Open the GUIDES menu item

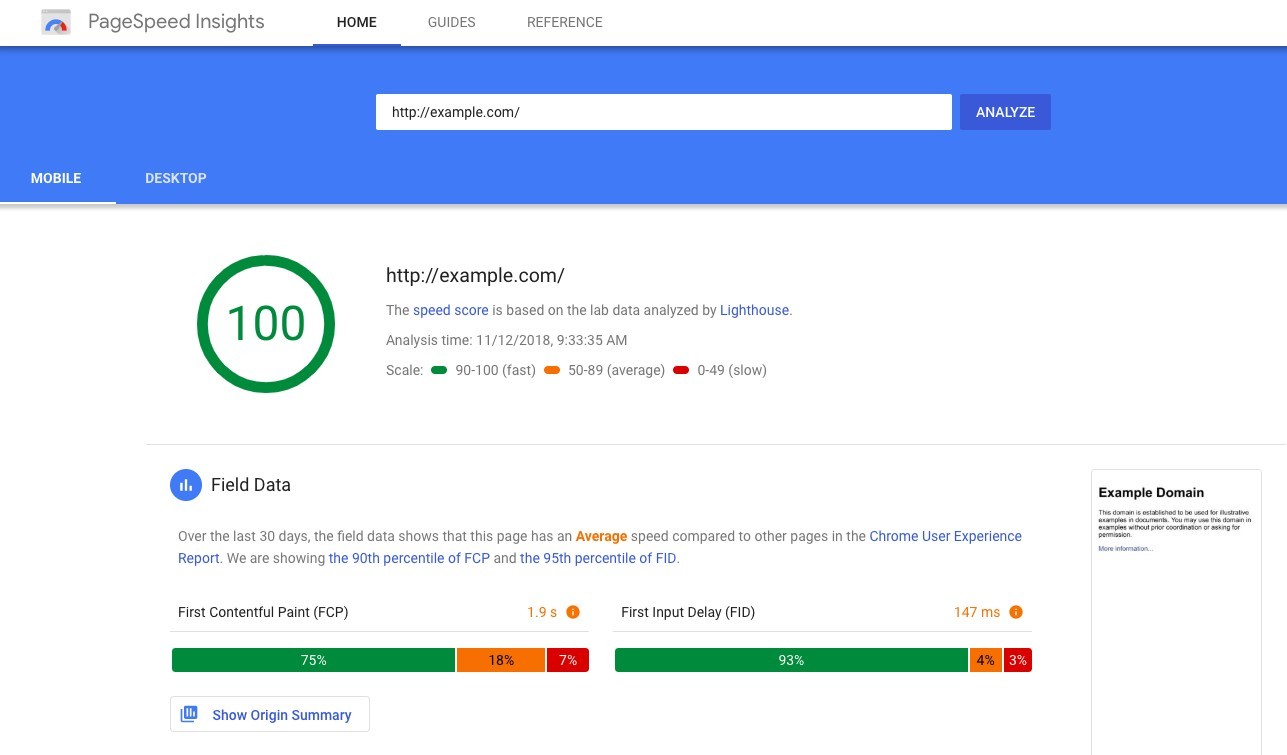click(451, 22)
